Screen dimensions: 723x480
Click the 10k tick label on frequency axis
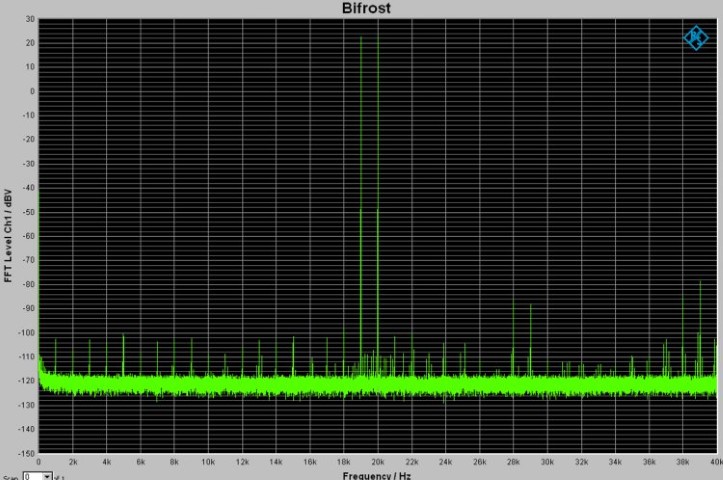[x=208, y=462]
